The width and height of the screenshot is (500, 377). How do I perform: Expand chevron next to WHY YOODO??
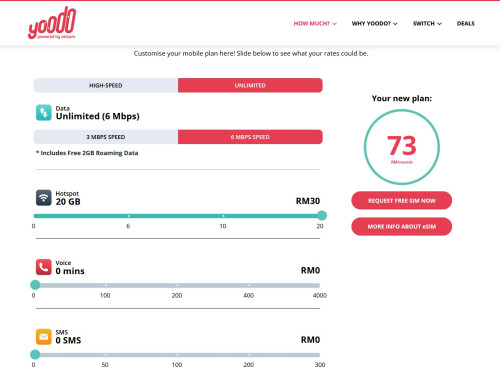click(395, 24)
